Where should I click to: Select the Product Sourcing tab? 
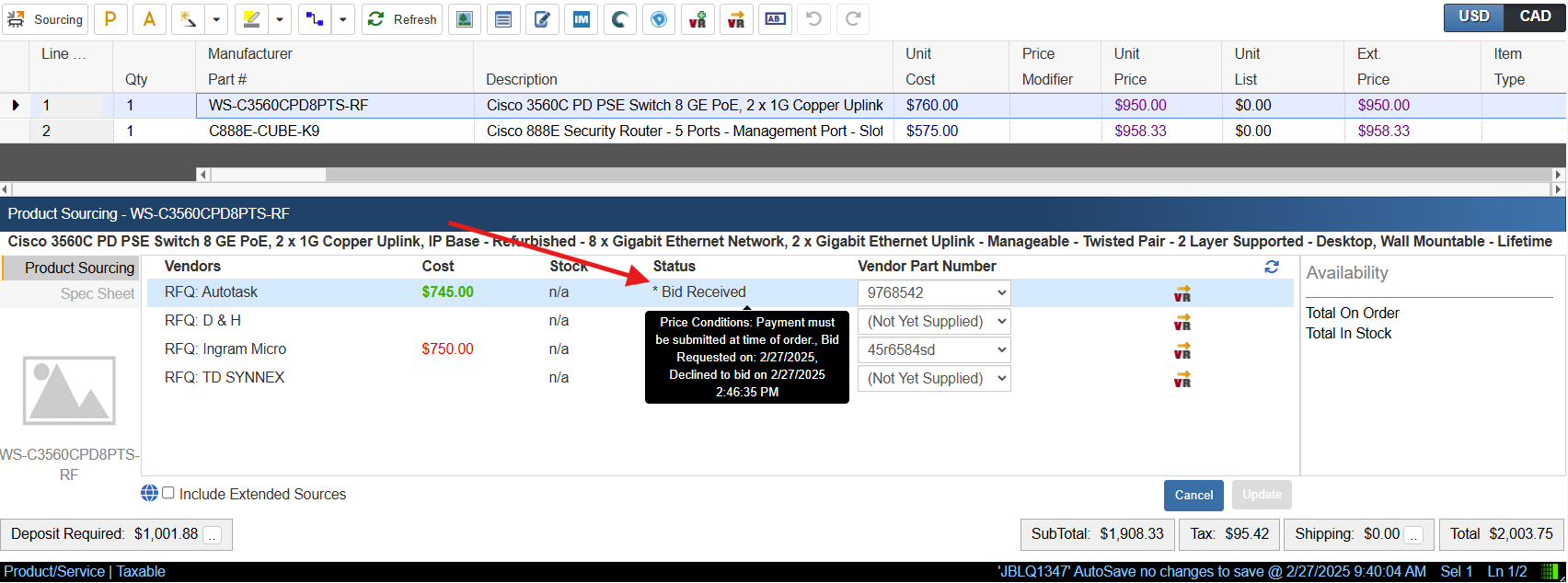(x=79, y=269)
